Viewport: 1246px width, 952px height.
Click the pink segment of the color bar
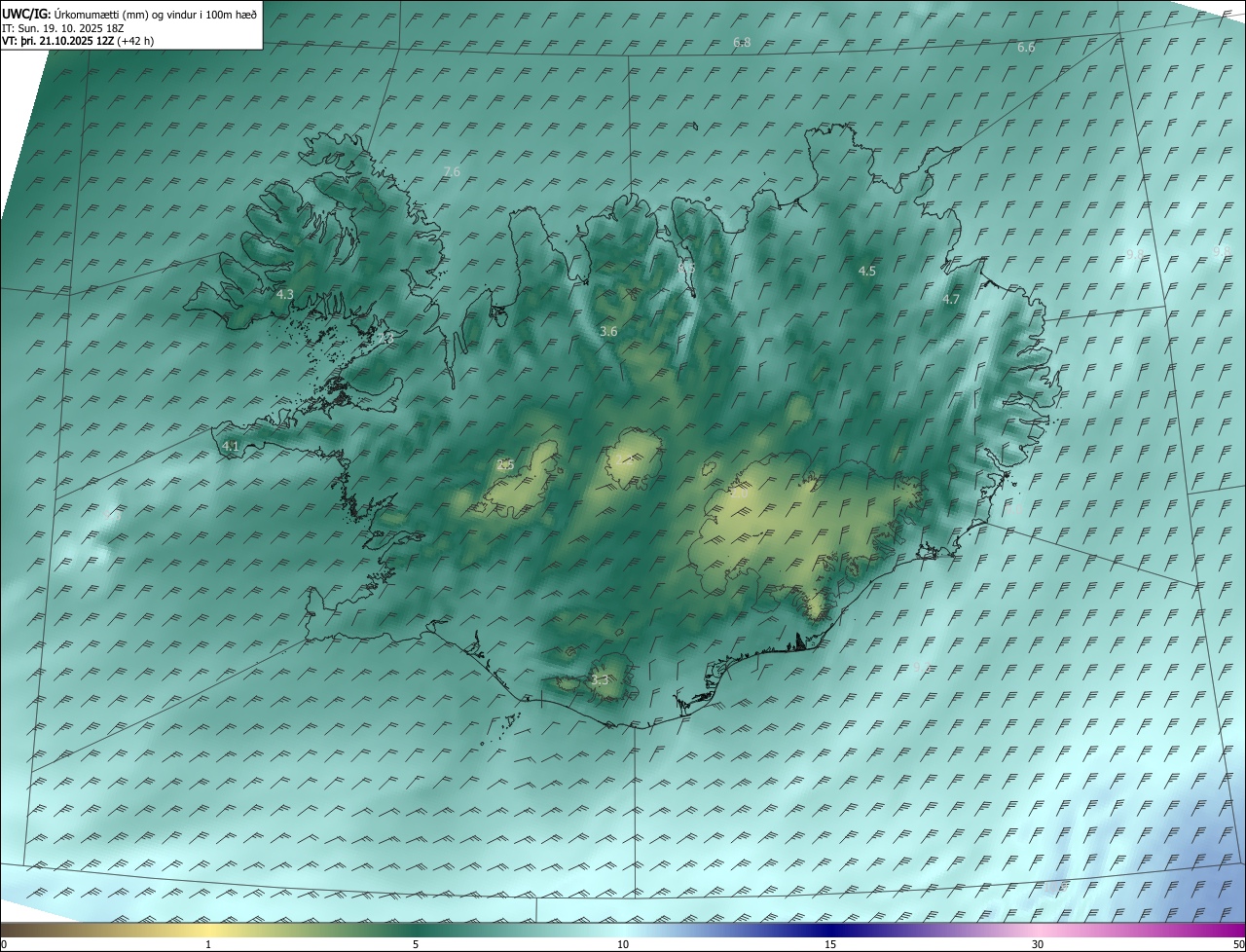click(x=1038, y=930)
